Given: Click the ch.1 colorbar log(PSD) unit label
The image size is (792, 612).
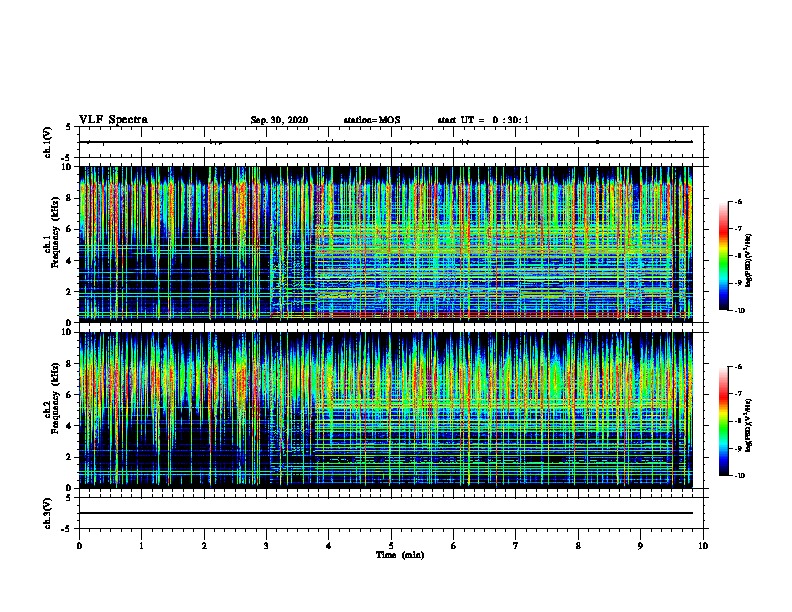Looking at the screenshot, I should (x=748, y=261).
